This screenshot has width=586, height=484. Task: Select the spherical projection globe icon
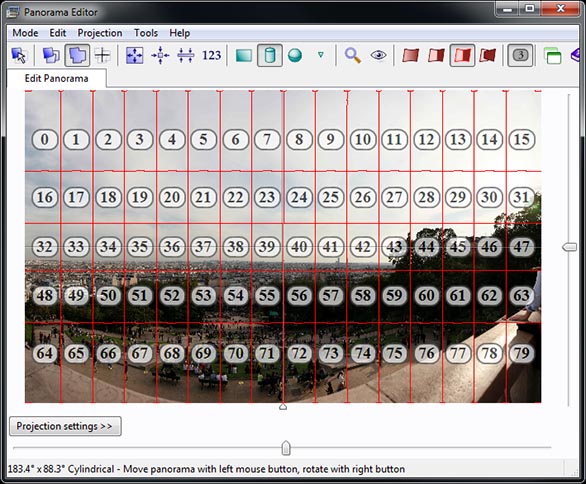click(x=295, y=55)
